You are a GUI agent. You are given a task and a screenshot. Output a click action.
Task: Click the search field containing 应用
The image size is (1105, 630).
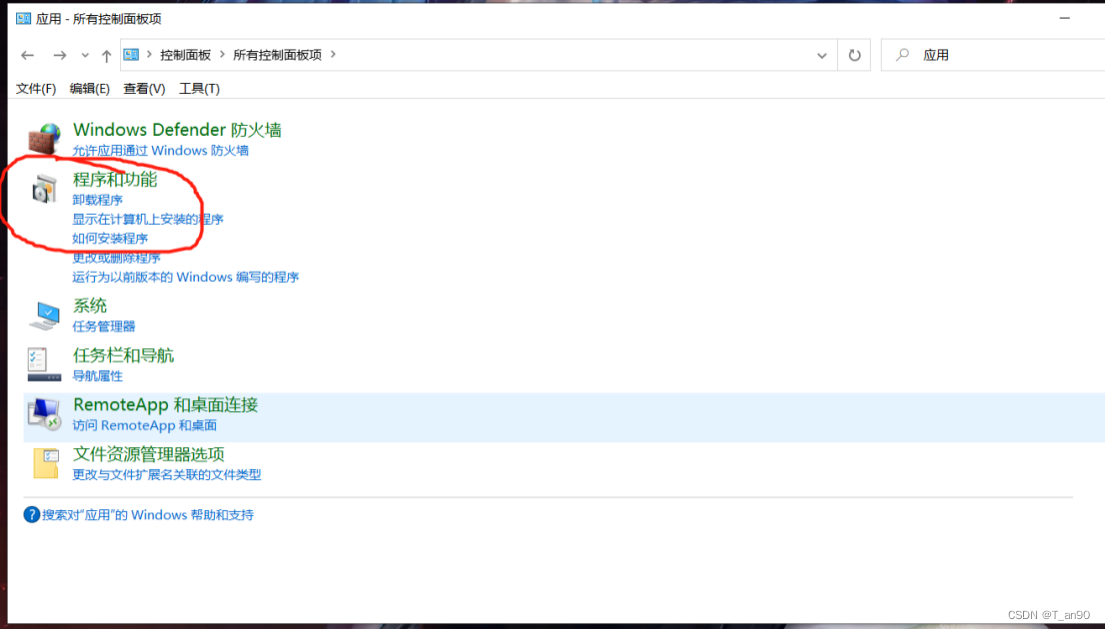click(993, 55)
